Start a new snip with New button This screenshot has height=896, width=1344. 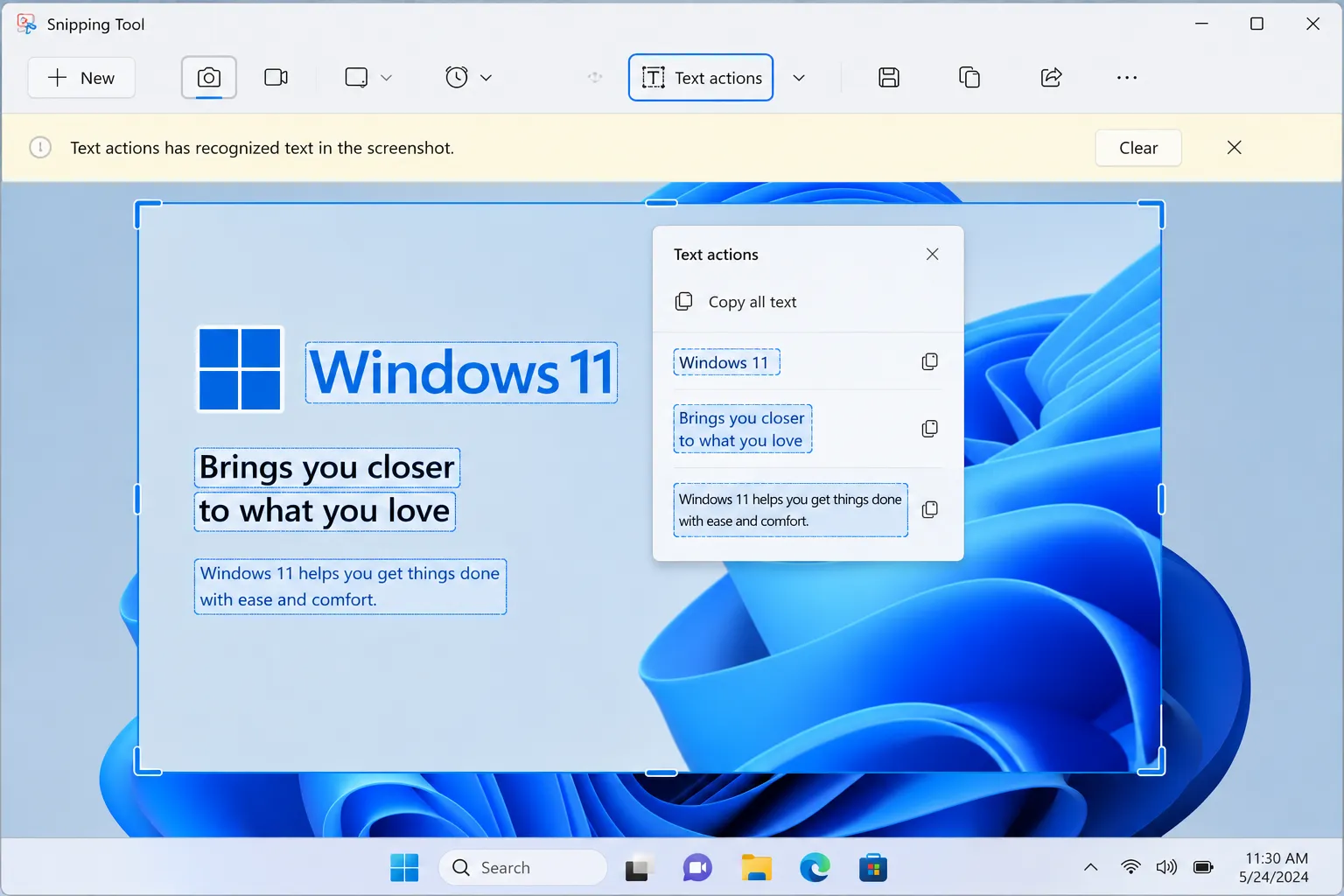[x=81, y=78]
